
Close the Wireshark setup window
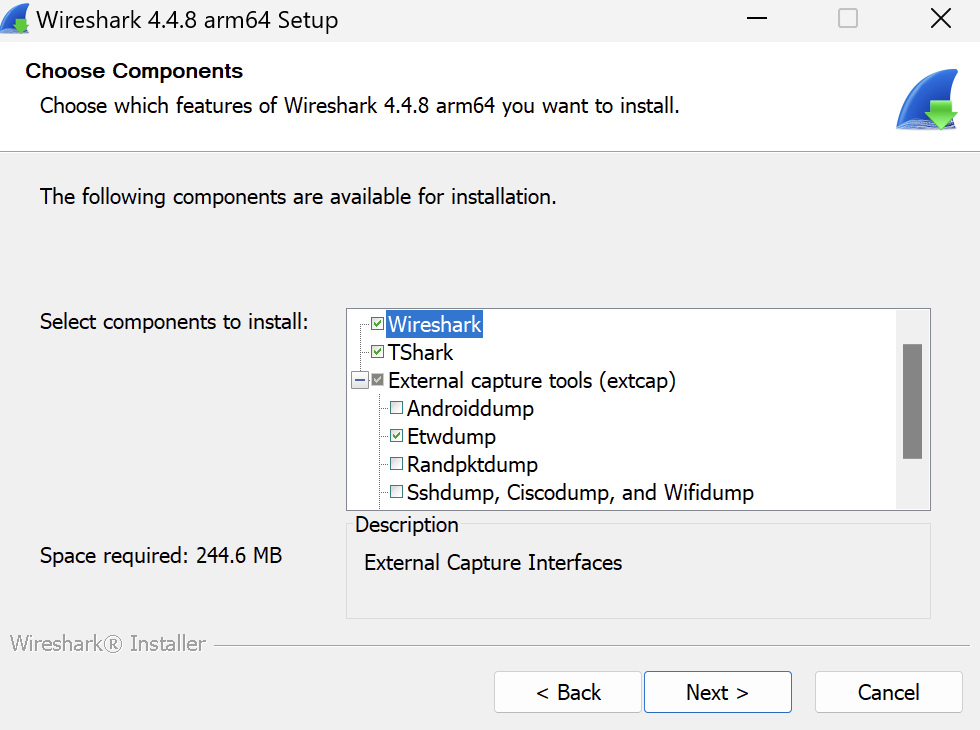[940, 19]
